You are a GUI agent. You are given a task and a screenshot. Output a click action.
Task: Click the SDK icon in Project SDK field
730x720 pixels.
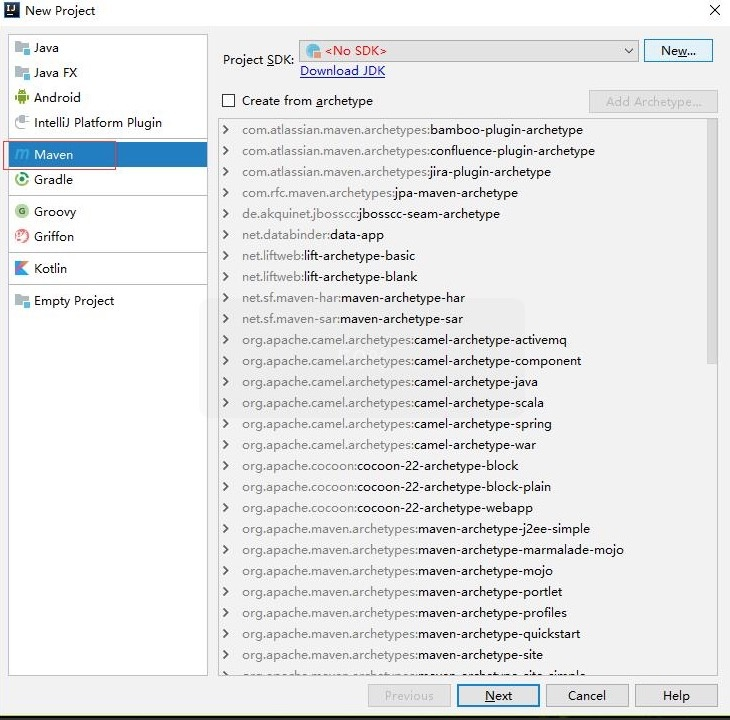coord(314,50)
